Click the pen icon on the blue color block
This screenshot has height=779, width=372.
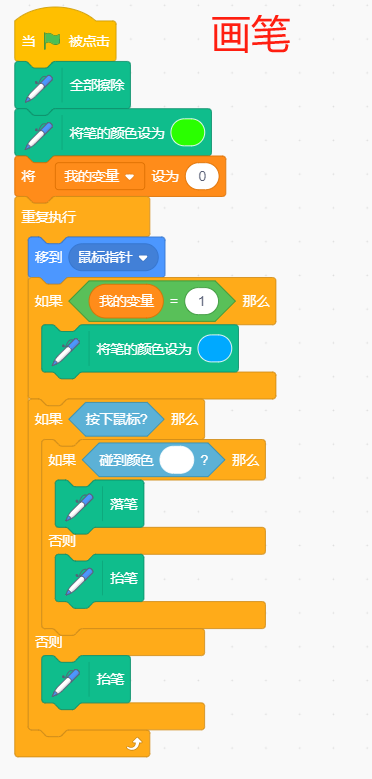pyautogui.click(x=65, y=349)
